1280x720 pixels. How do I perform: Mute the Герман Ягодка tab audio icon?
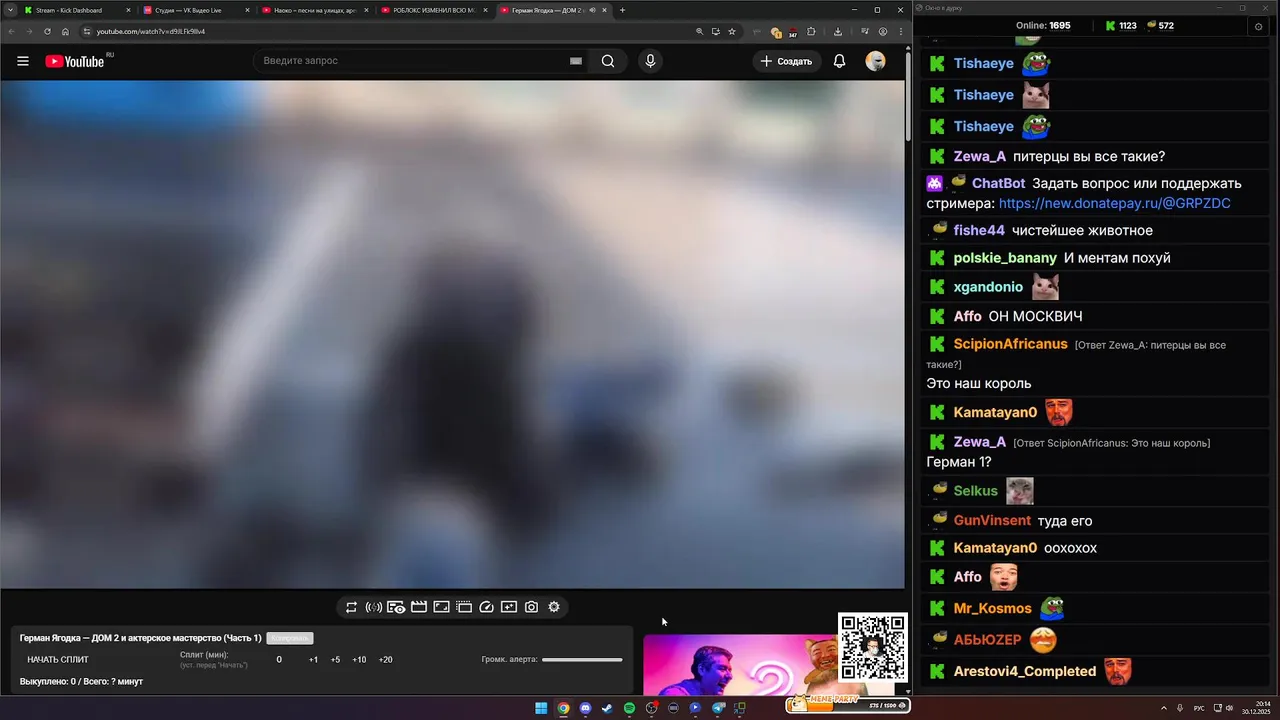click(593, 10)
